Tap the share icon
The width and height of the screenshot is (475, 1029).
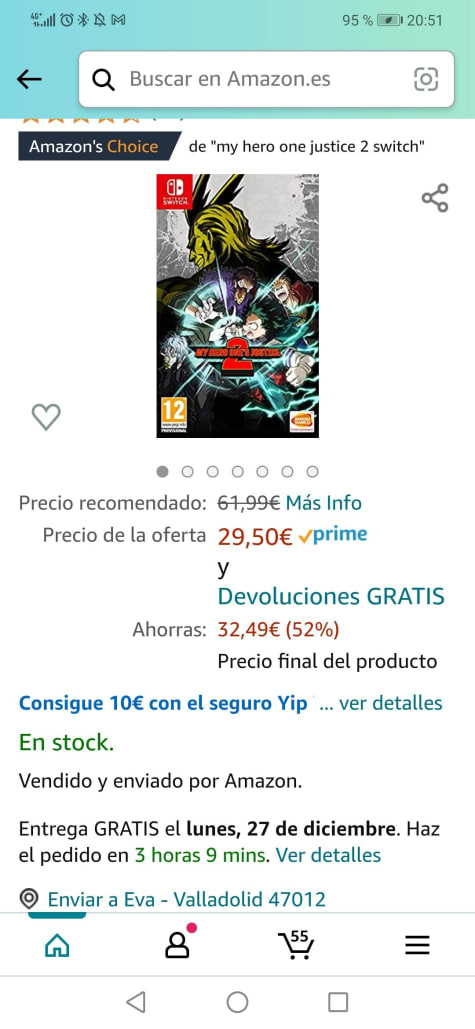click(x=435, y=198)
